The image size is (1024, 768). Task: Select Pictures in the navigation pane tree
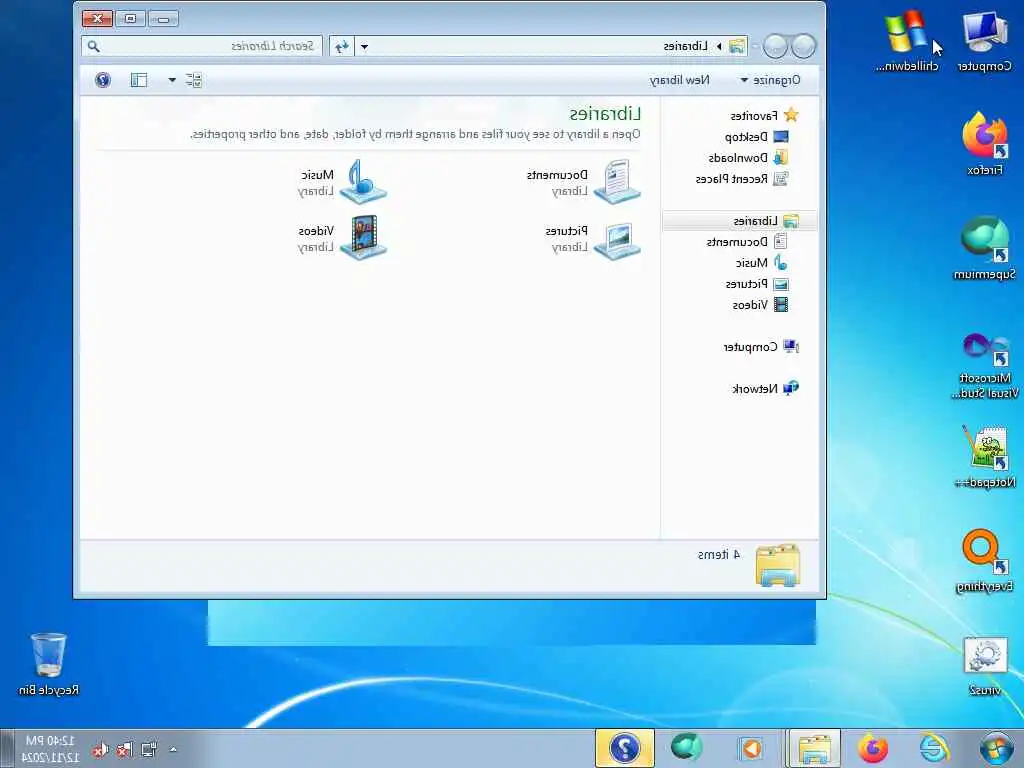pos(757,284)
